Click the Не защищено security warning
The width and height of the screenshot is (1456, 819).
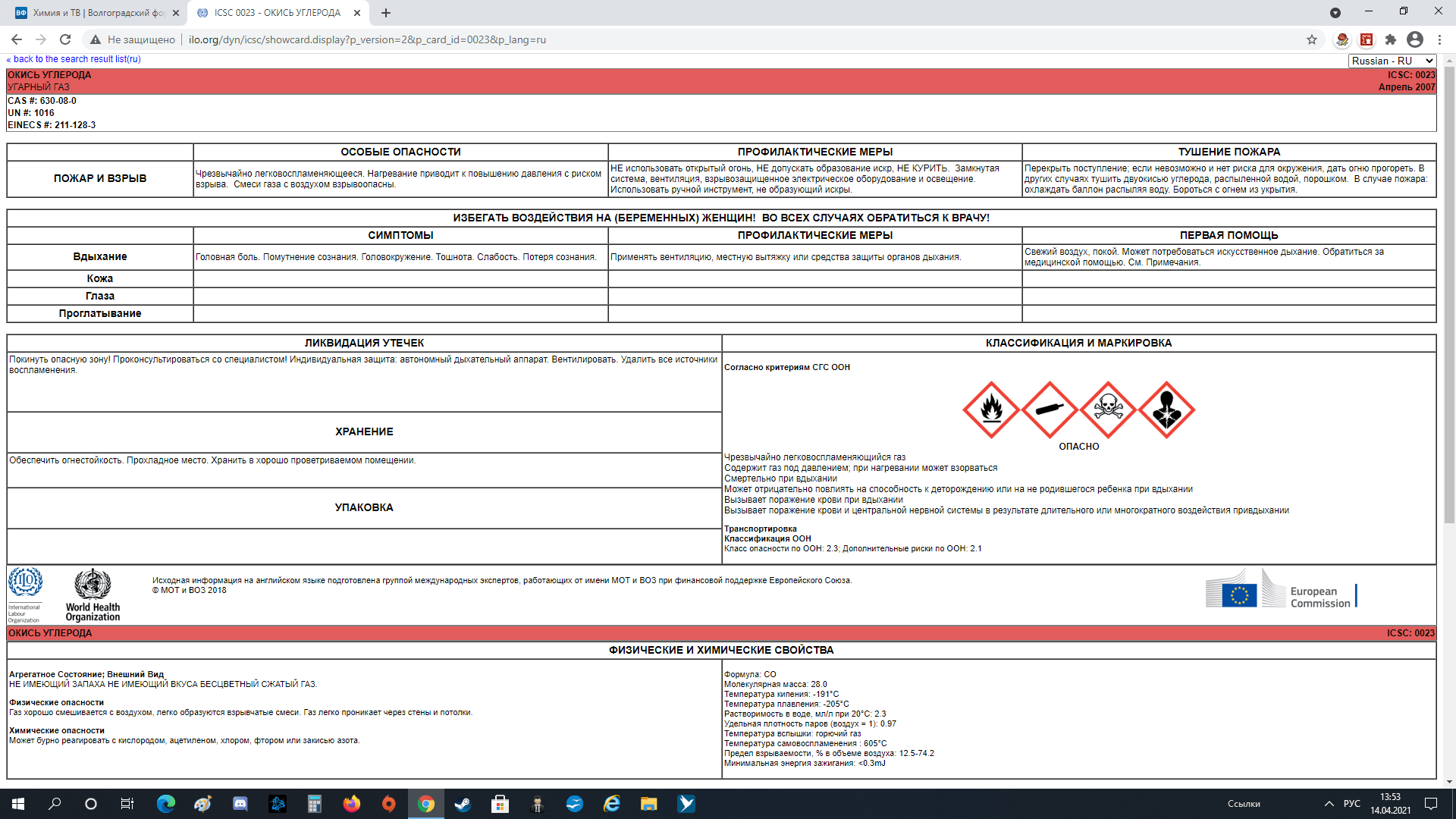tap(133, 39)
